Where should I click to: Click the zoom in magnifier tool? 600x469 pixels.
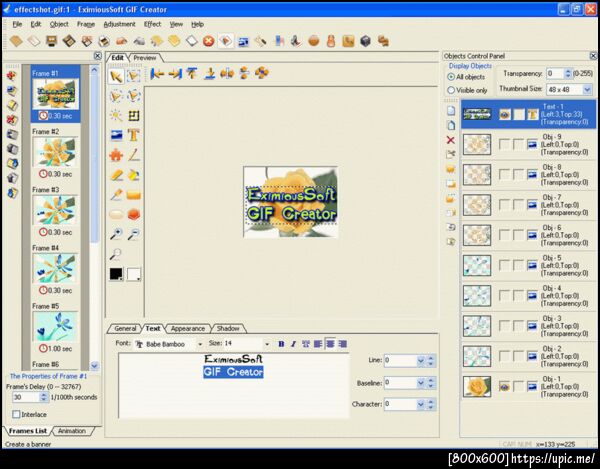tap(116, 234)
